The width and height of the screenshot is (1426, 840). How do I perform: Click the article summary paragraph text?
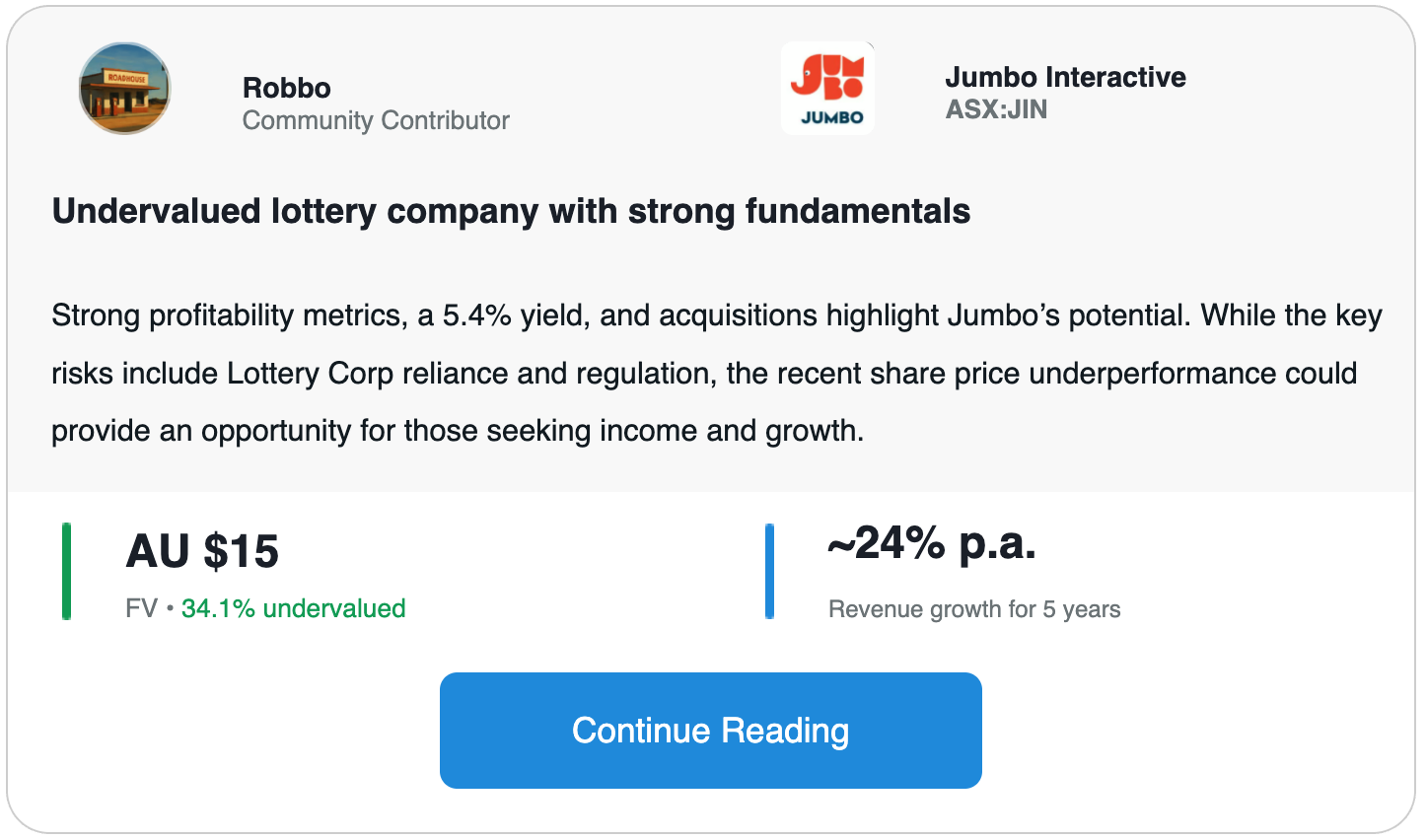click(x=716, y=373)
